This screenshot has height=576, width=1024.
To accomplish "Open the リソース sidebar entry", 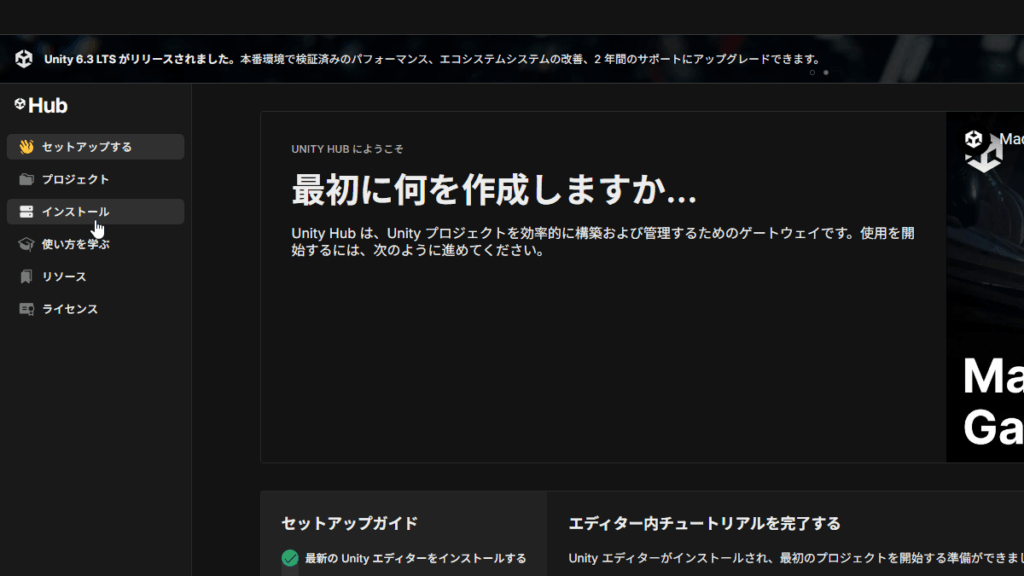I will [64, 277].
